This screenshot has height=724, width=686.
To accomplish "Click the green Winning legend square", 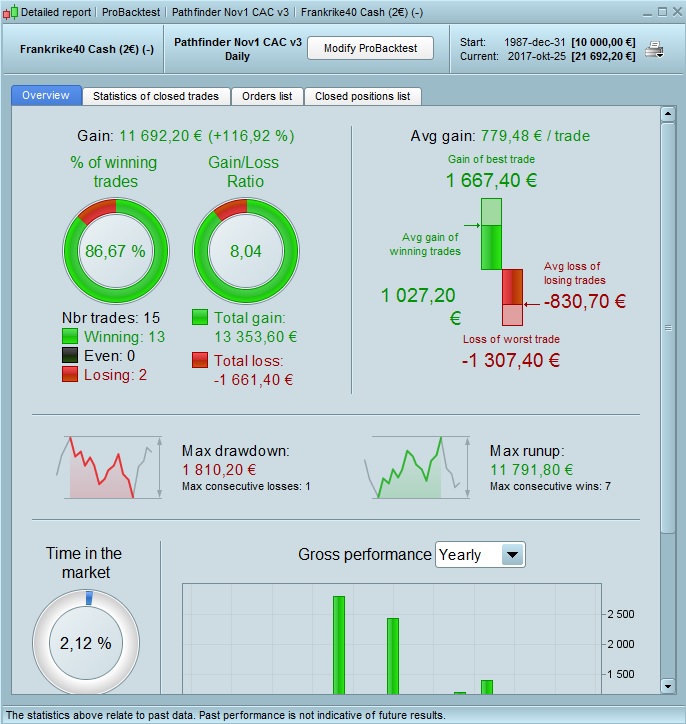I will tap(70, 337).
